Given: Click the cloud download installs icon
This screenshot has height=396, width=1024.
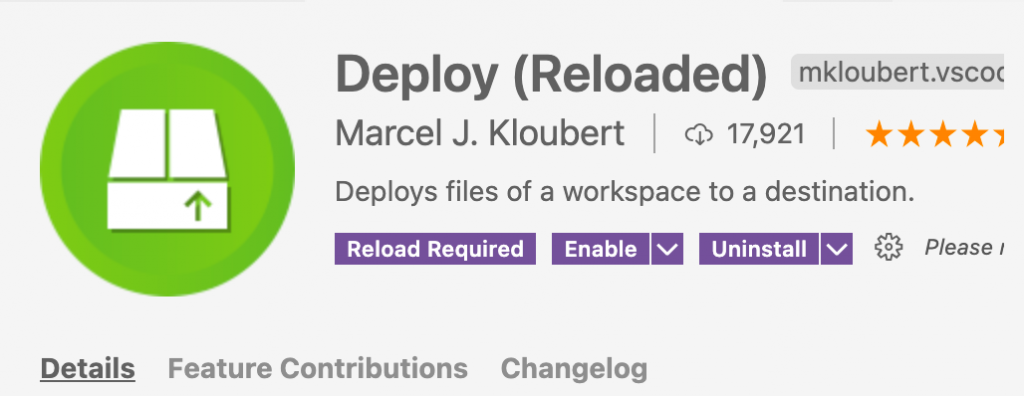Looking at the screenshot, I should pos(699,135).
